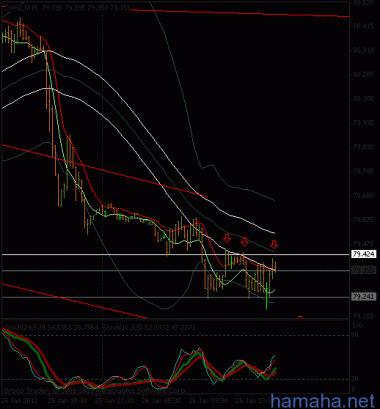Viewport: 380px width, 409px height.
Task: Click the stochastic 80 level label
Action: 355,335
